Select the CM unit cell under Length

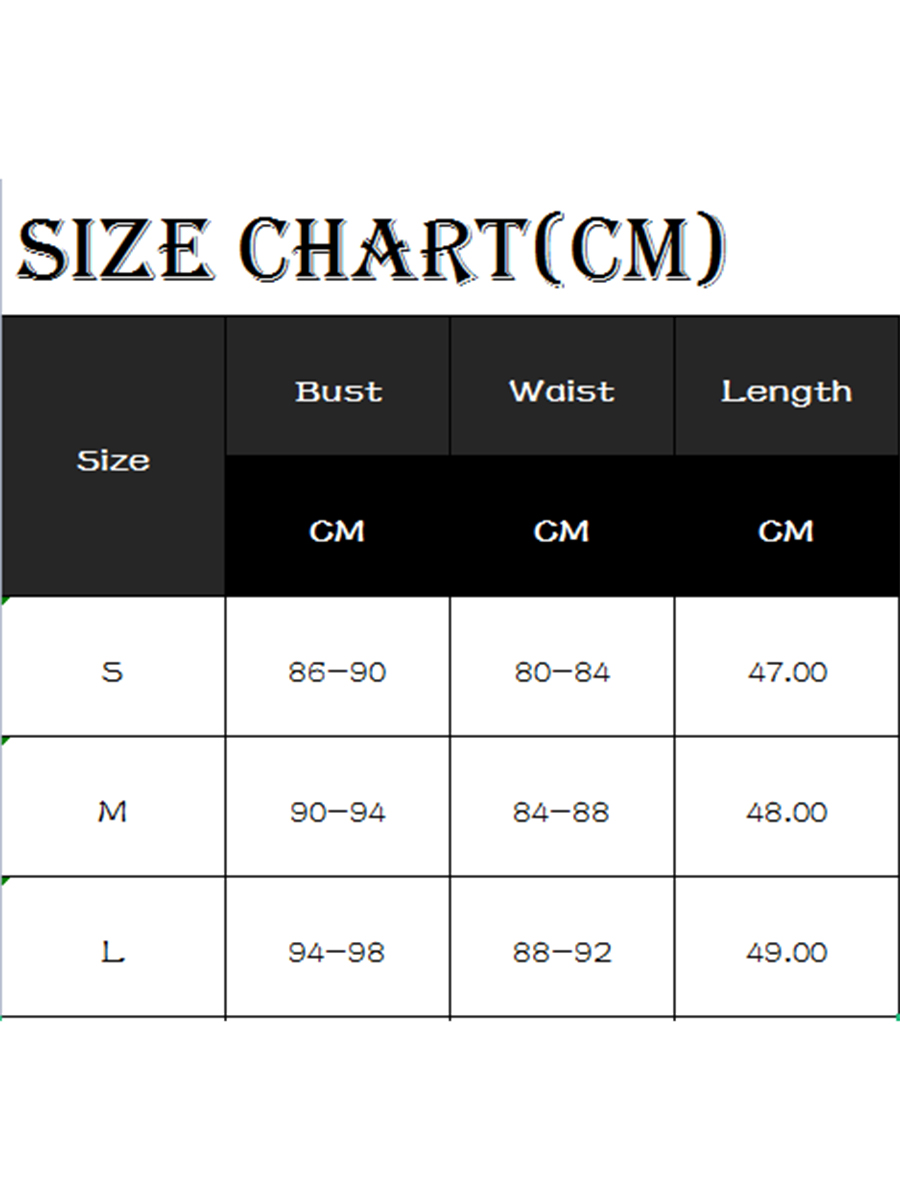[787, 531]
